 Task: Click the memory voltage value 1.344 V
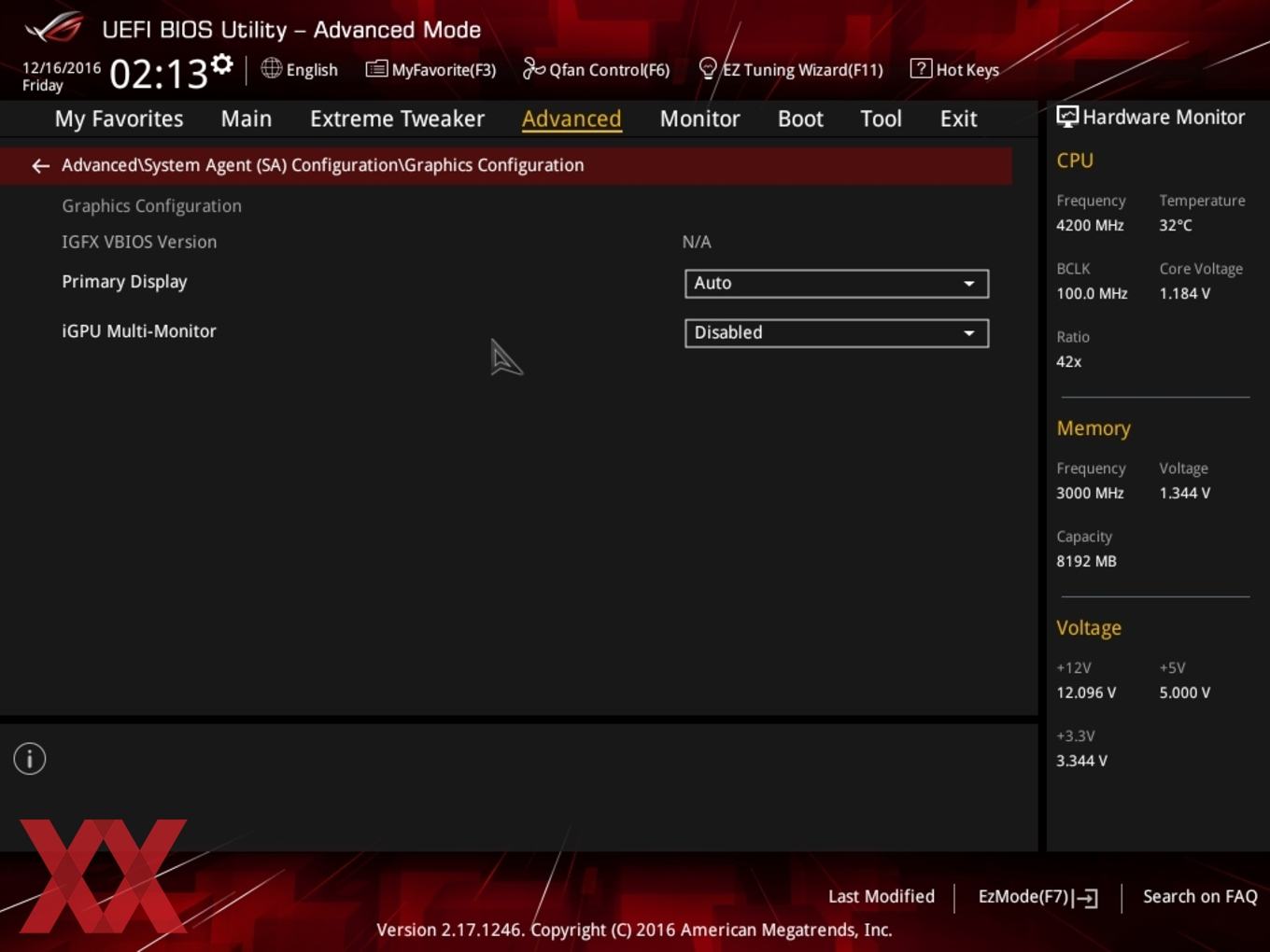1184,493
